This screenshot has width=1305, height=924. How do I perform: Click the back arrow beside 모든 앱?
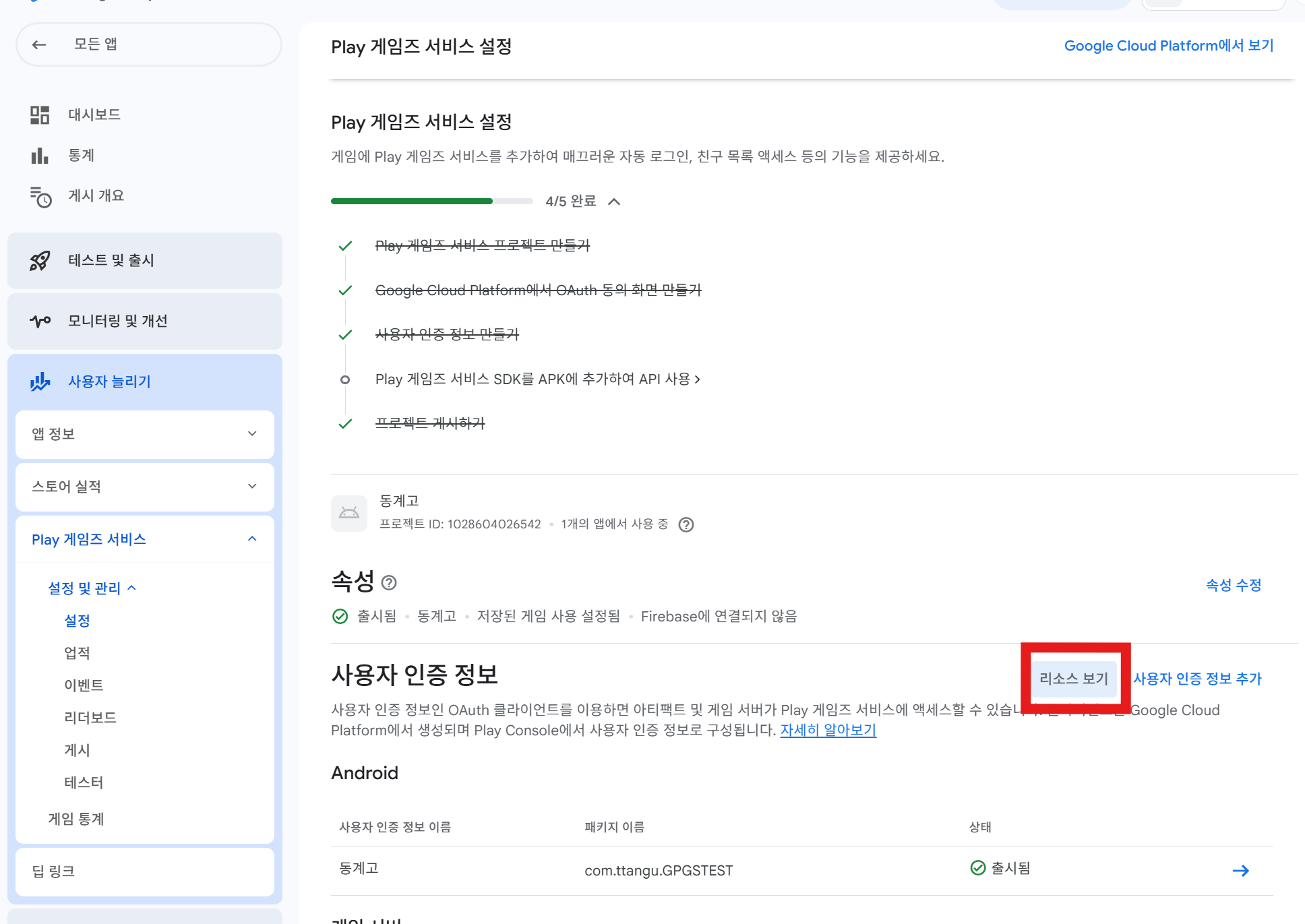pos(39,44)
